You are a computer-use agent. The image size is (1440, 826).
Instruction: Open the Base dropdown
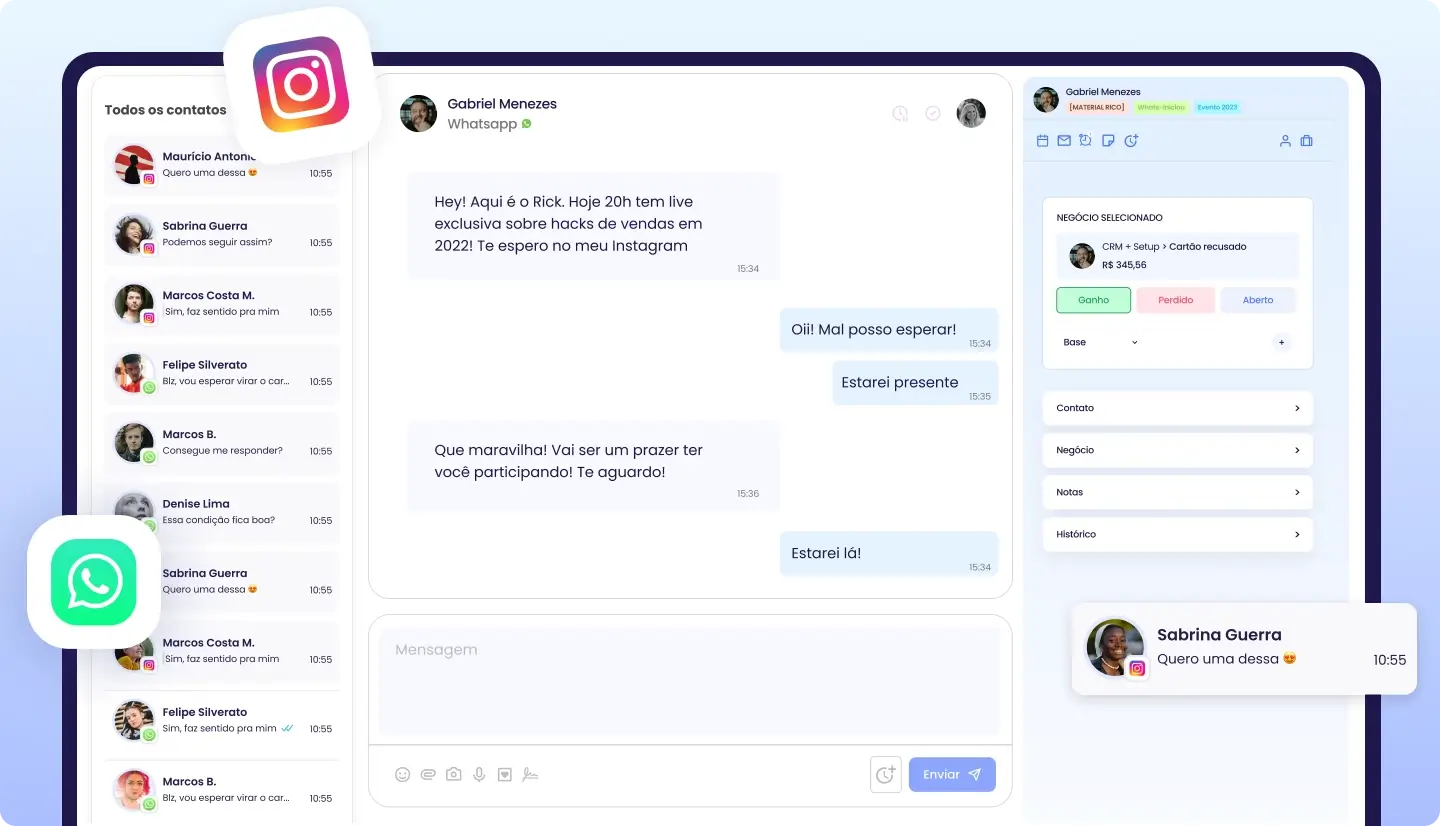1100,342
